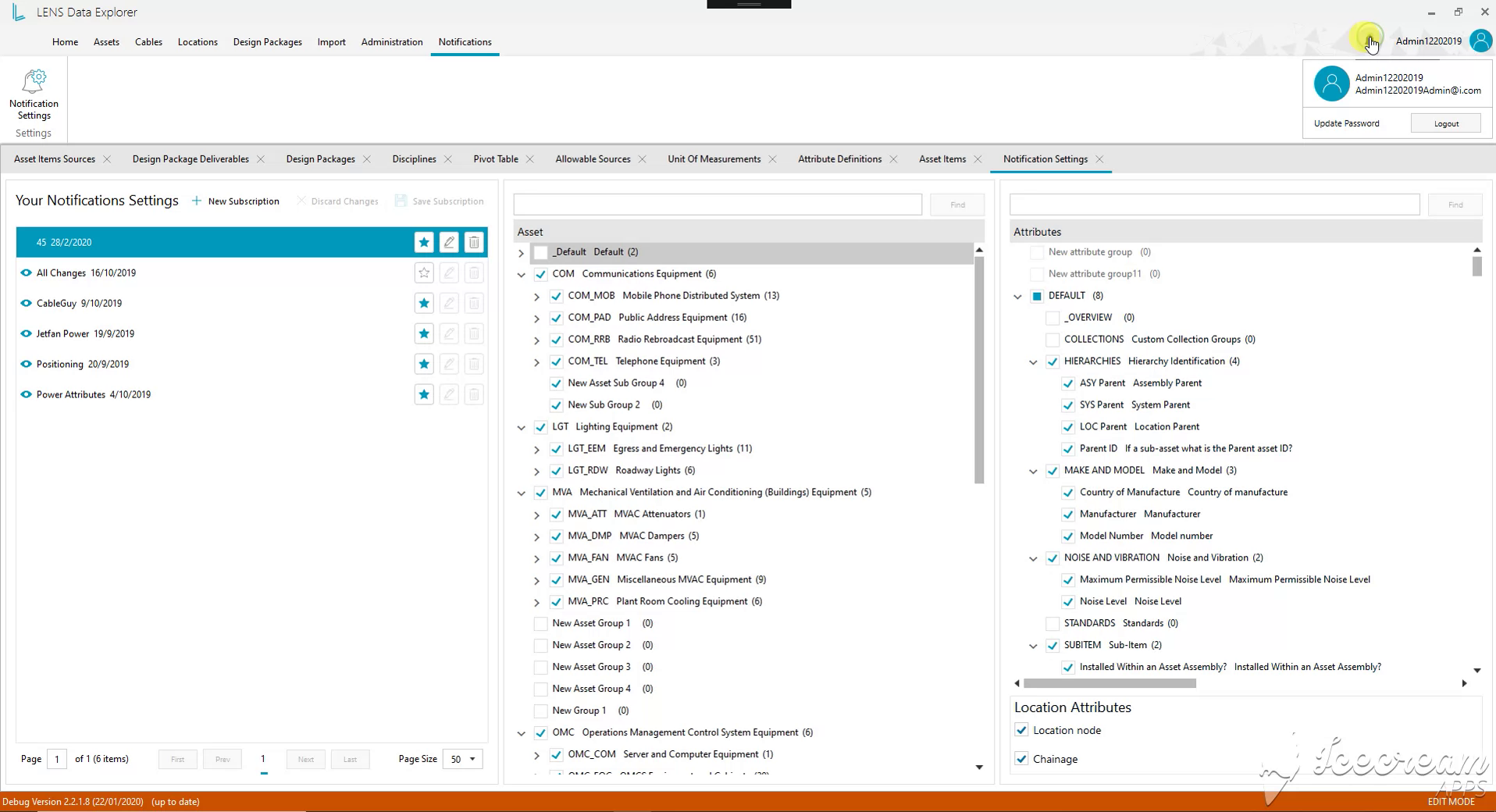Switch to the Pivot Table tab
This screenshot has height=812, width=1496.
pos(496,158)
